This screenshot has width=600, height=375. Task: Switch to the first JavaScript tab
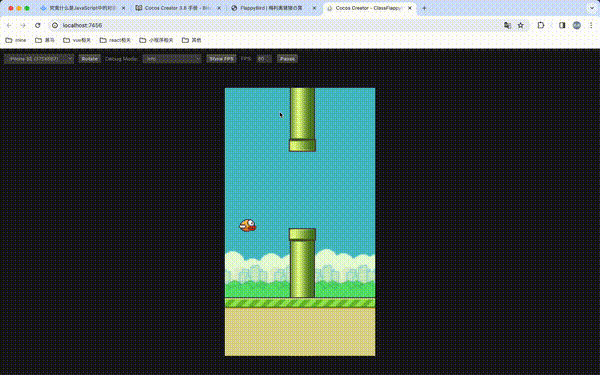pos(82,8)
